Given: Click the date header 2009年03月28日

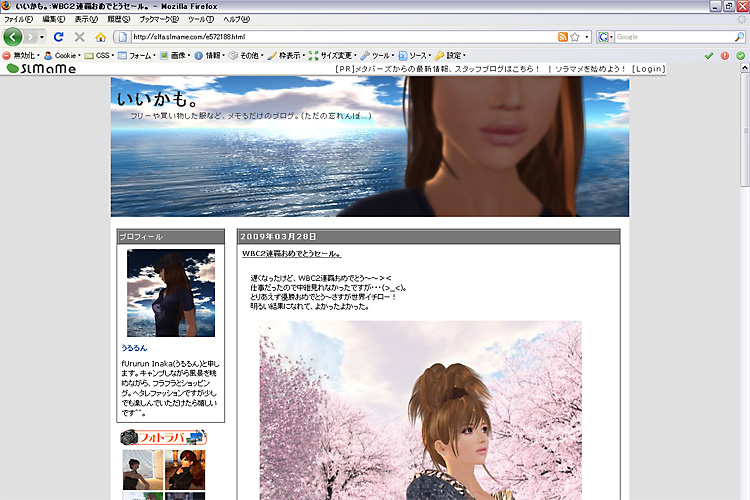Looking at the screenshot, I should coord(278,237).
